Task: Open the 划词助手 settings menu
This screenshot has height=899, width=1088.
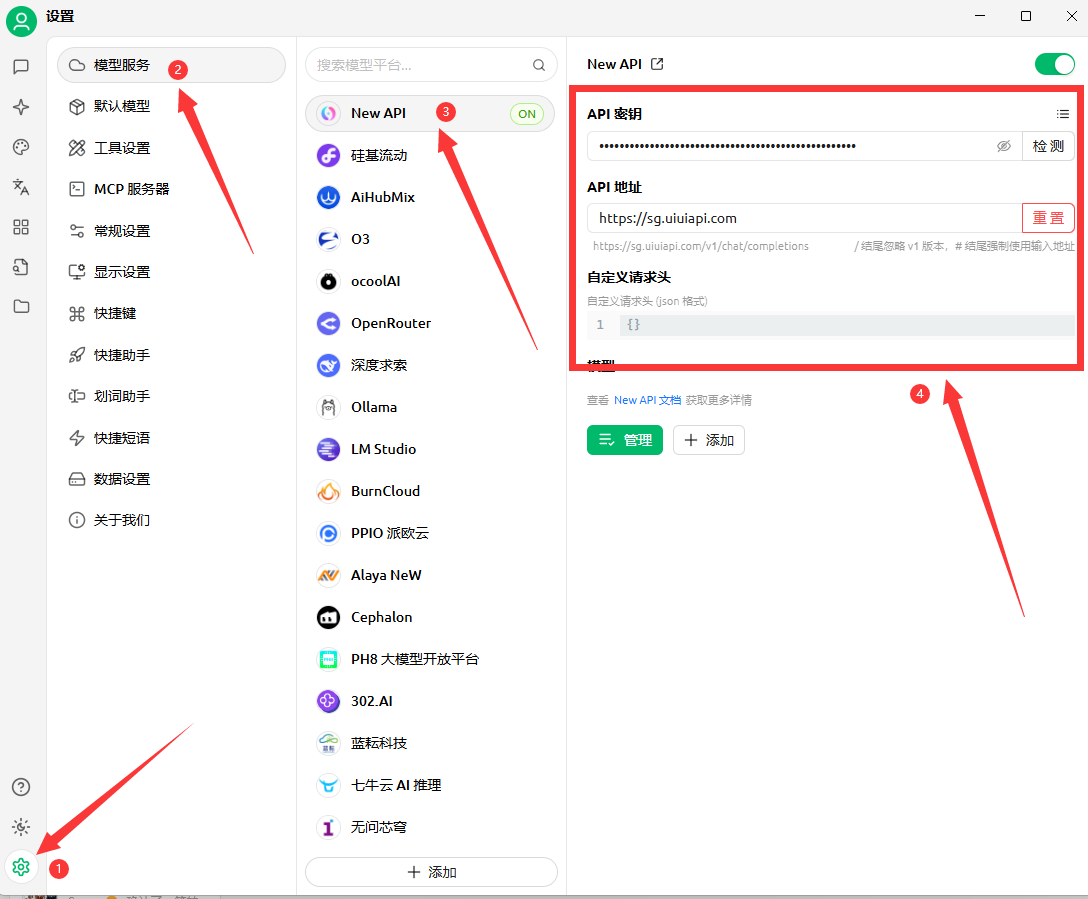Action: (x=171, y=396)
